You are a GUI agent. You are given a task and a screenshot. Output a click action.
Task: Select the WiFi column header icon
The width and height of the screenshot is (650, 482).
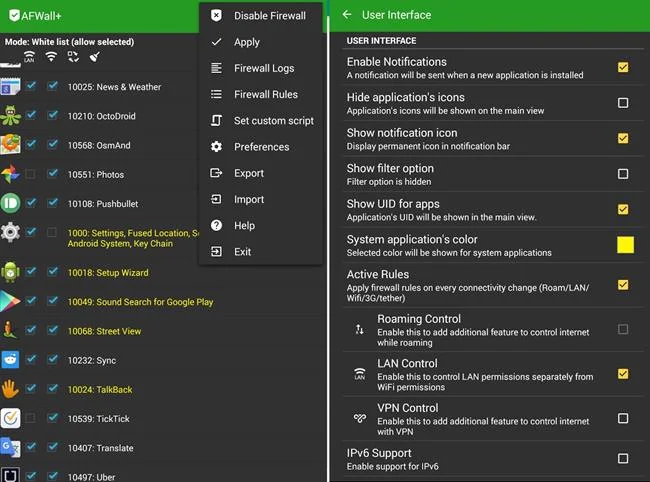point(51,56)
